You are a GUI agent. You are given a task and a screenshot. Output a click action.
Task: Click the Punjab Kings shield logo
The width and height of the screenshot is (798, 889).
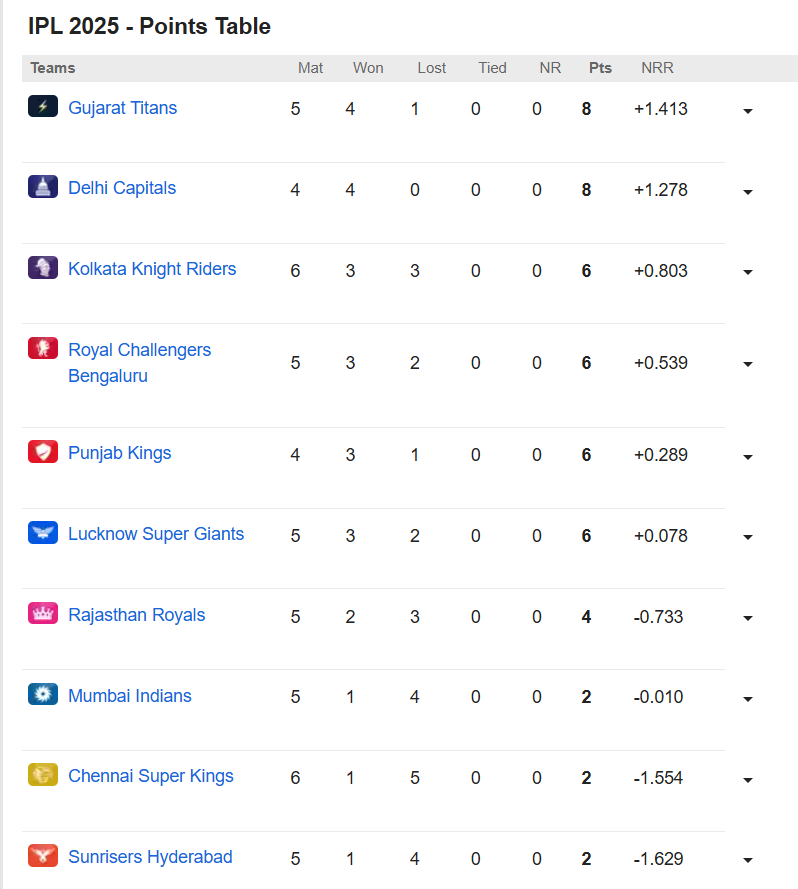[43, 451]
